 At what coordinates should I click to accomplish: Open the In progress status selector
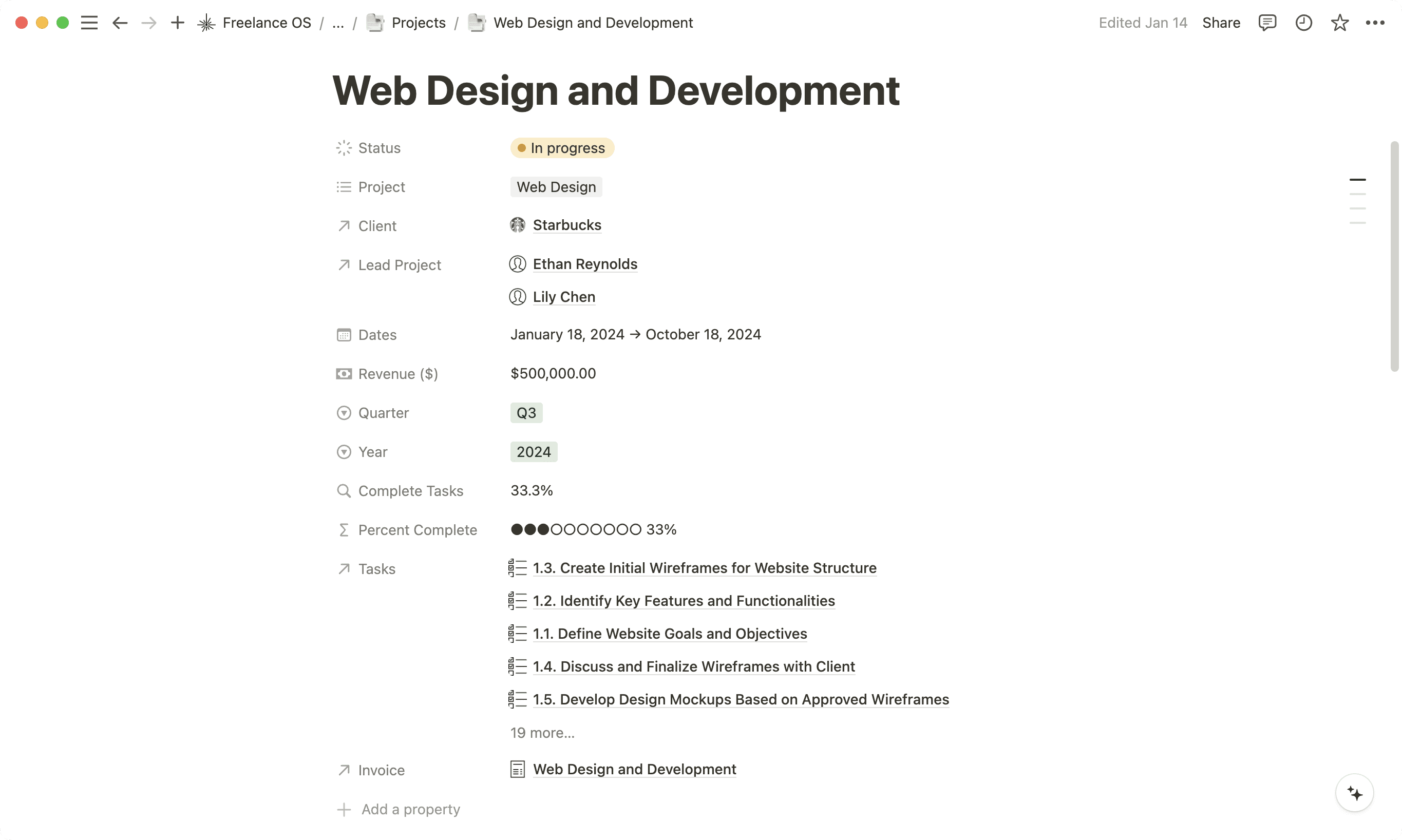pos(562,148)
